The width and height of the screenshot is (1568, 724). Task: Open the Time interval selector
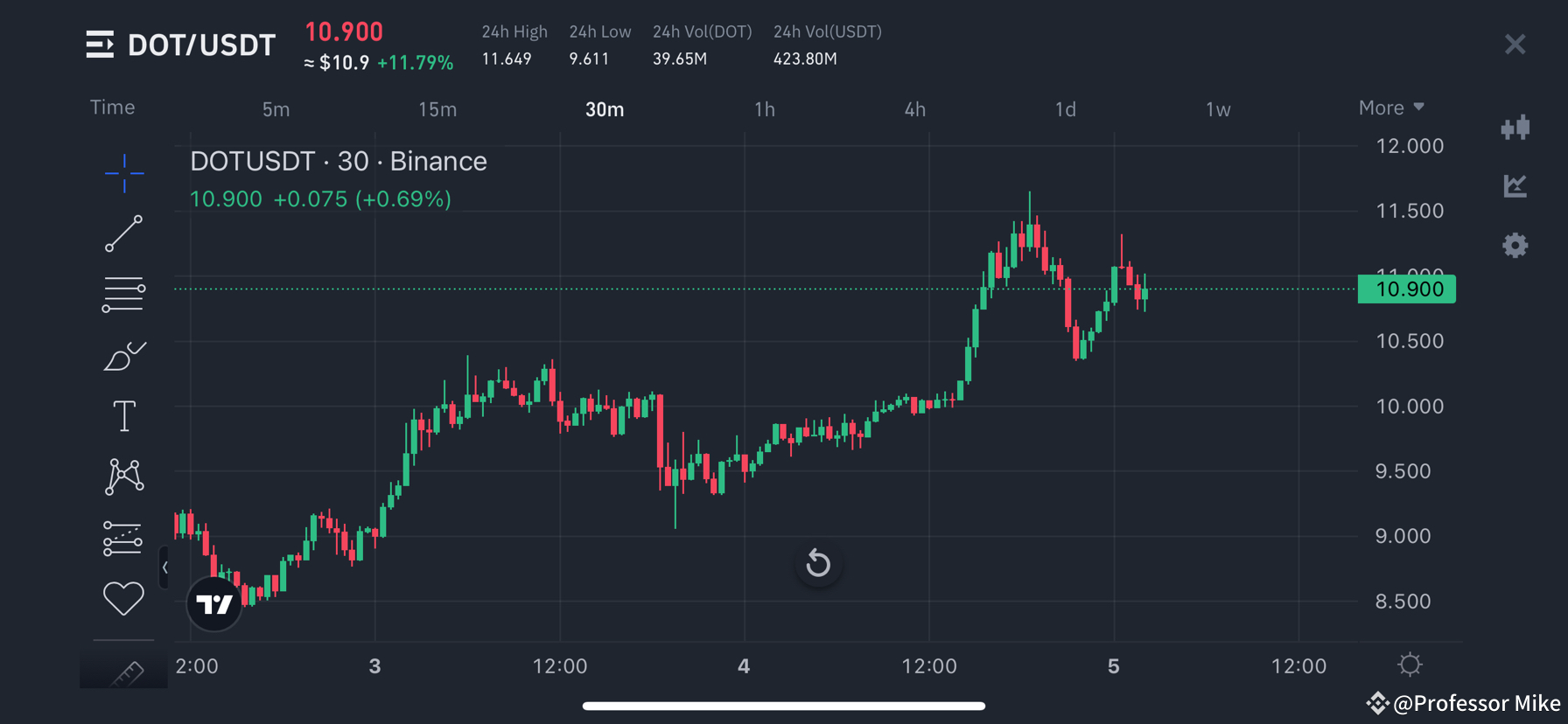tap(112, 107)
